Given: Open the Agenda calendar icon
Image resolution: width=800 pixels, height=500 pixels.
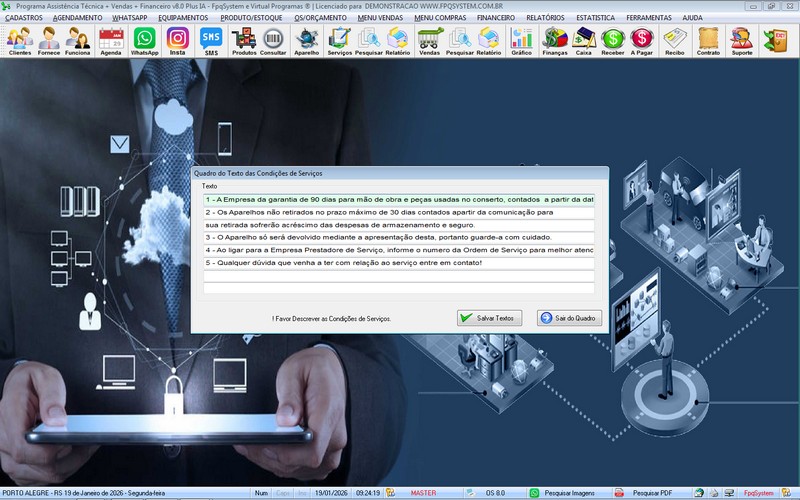Looking at the screenshot, I should click(111, 41).
